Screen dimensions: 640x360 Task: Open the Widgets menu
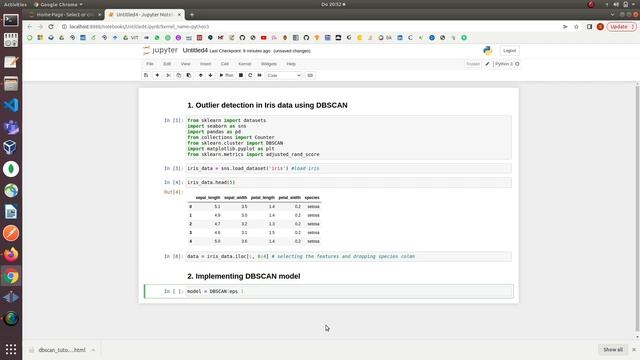pos(269,64)
